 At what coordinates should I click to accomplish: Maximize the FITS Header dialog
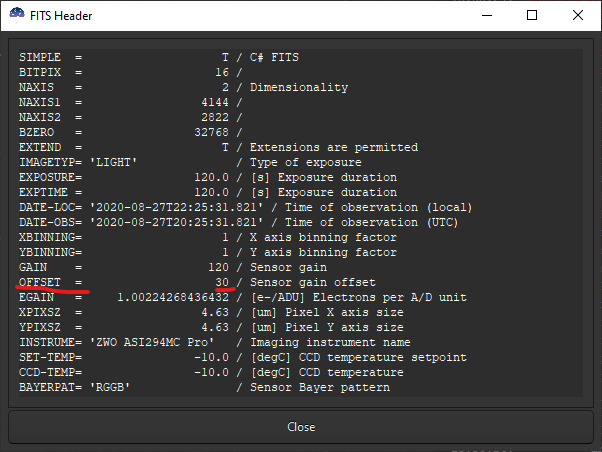532,15
